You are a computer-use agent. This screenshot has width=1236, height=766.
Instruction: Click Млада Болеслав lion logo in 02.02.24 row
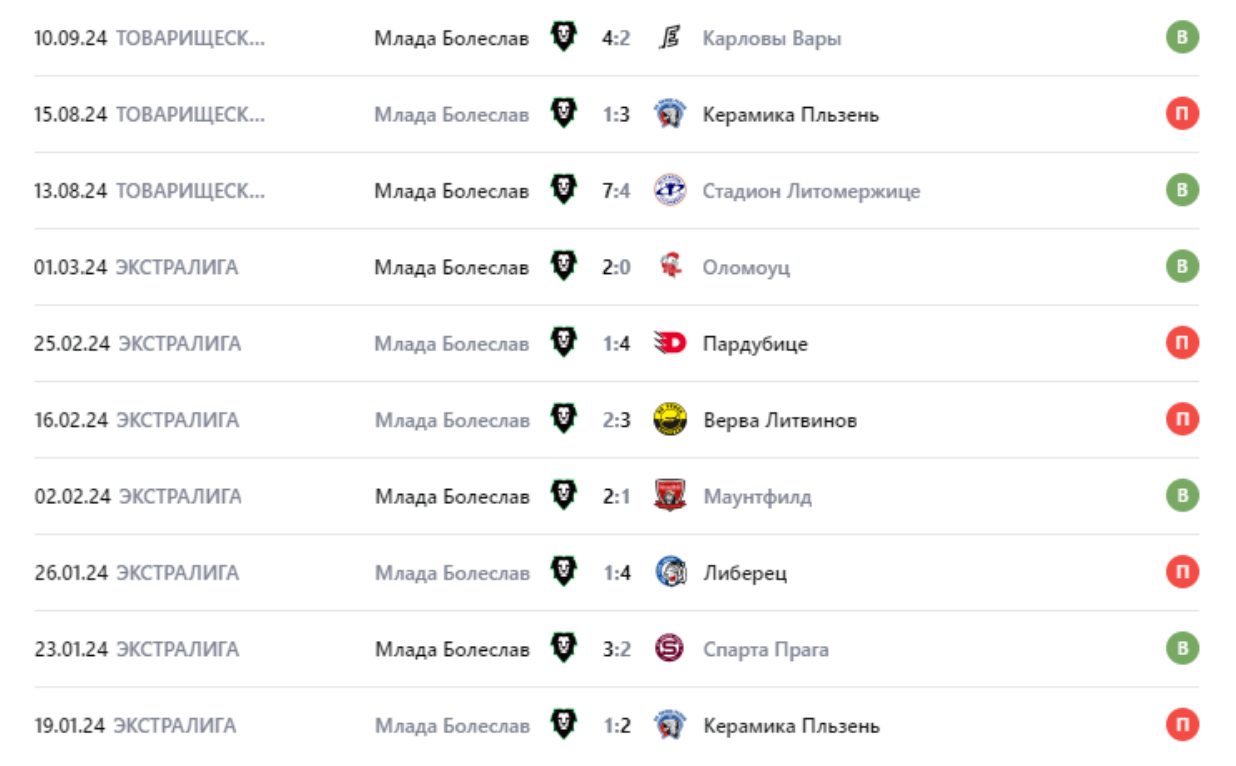pyautogui.click(x=564, y=496)
